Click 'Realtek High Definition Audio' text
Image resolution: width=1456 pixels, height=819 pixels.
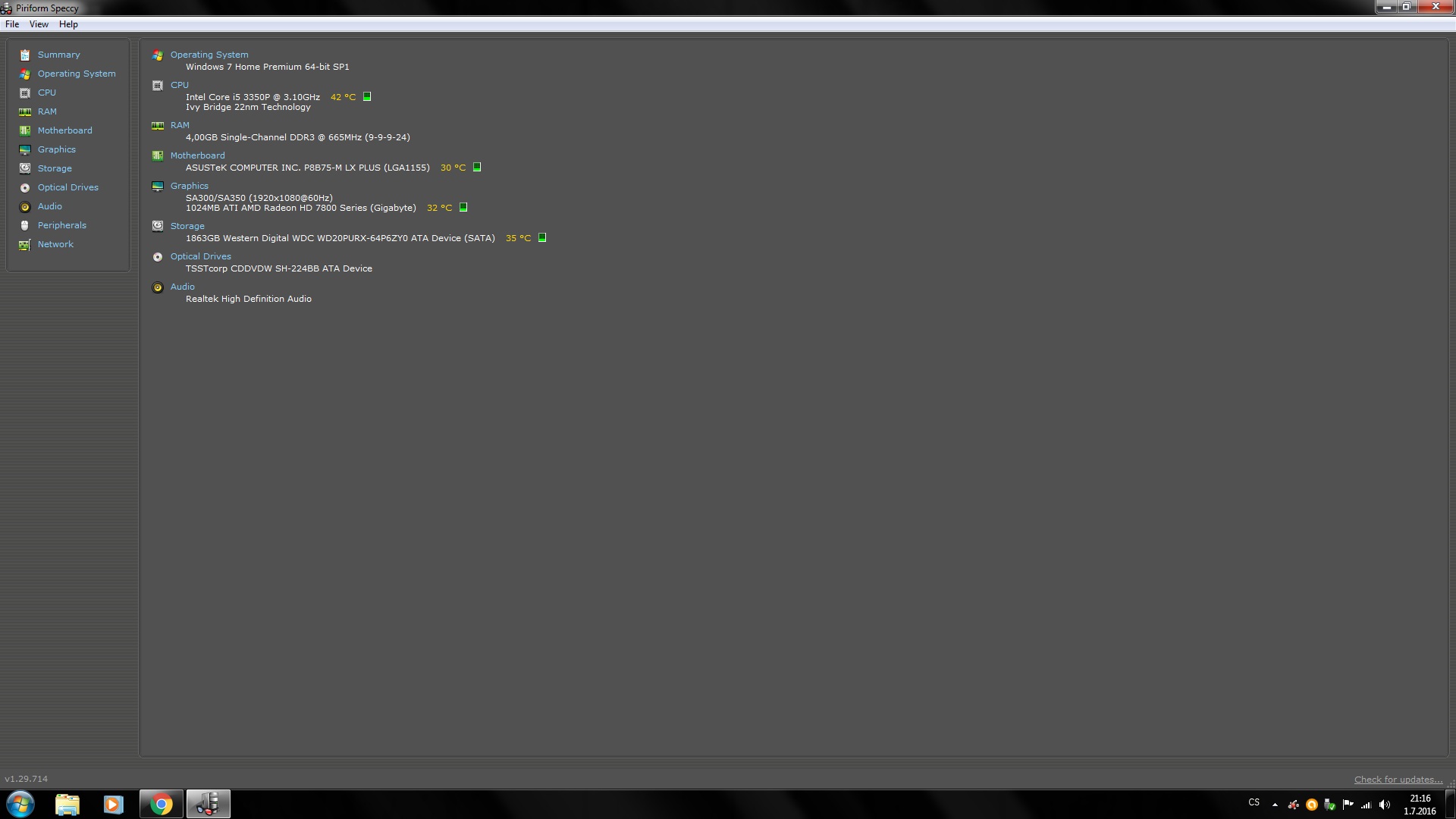click(249, 299)
